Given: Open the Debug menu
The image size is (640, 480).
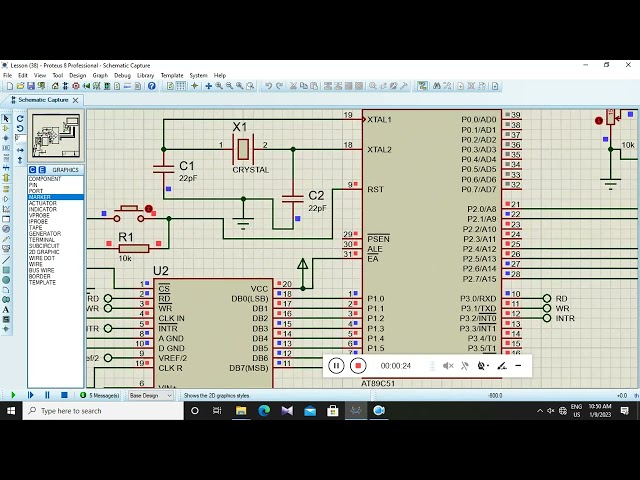Looking at the screenshot, I should point(122,76).
